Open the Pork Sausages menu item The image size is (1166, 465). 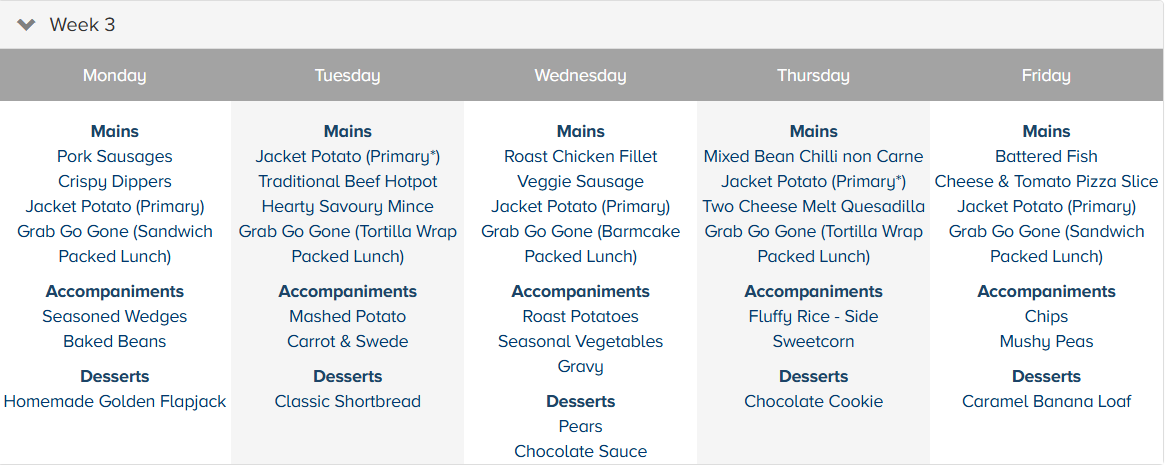114,157
